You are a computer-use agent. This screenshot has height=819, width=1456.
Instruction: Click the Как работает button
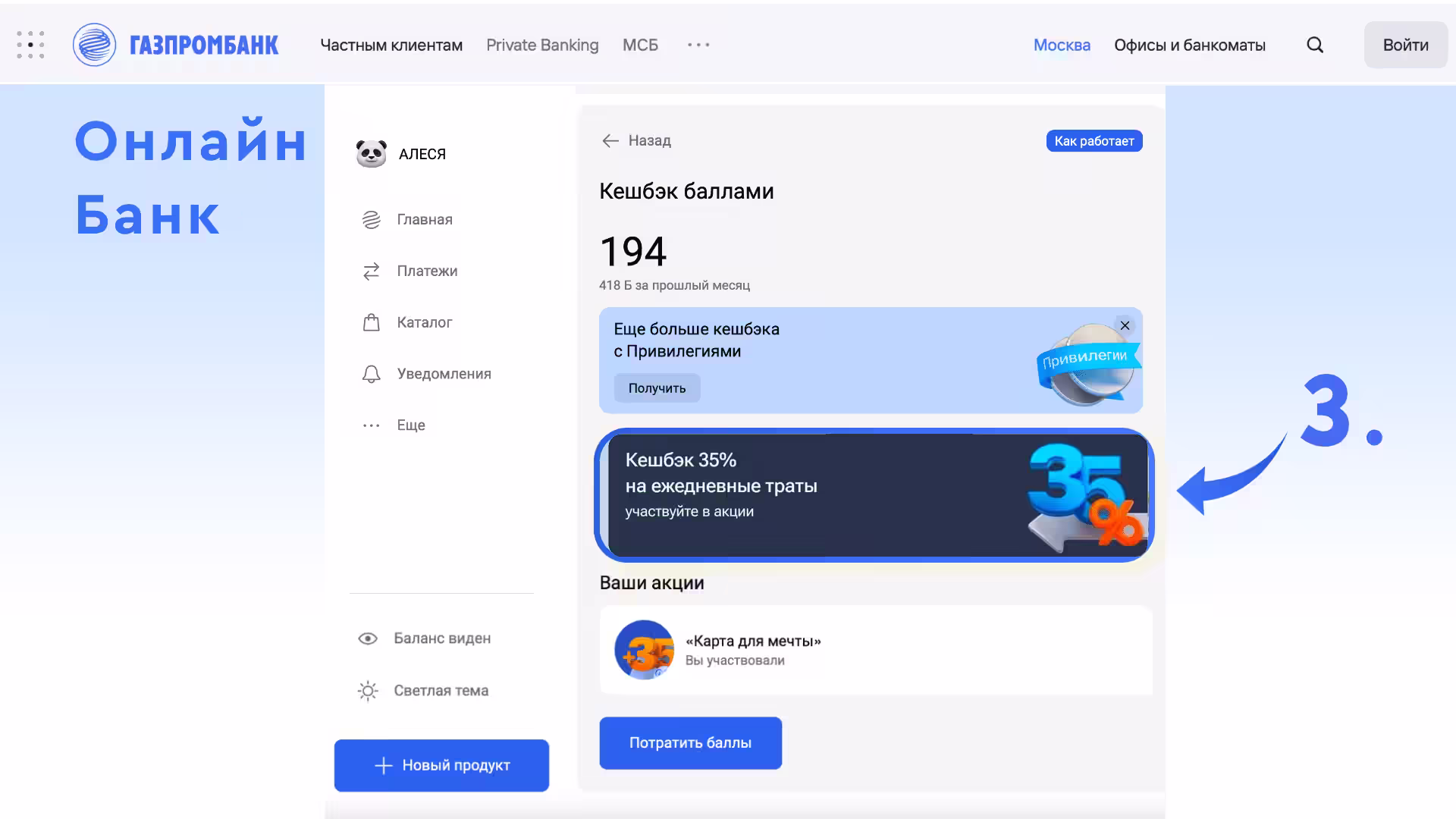pos(1094,141)
